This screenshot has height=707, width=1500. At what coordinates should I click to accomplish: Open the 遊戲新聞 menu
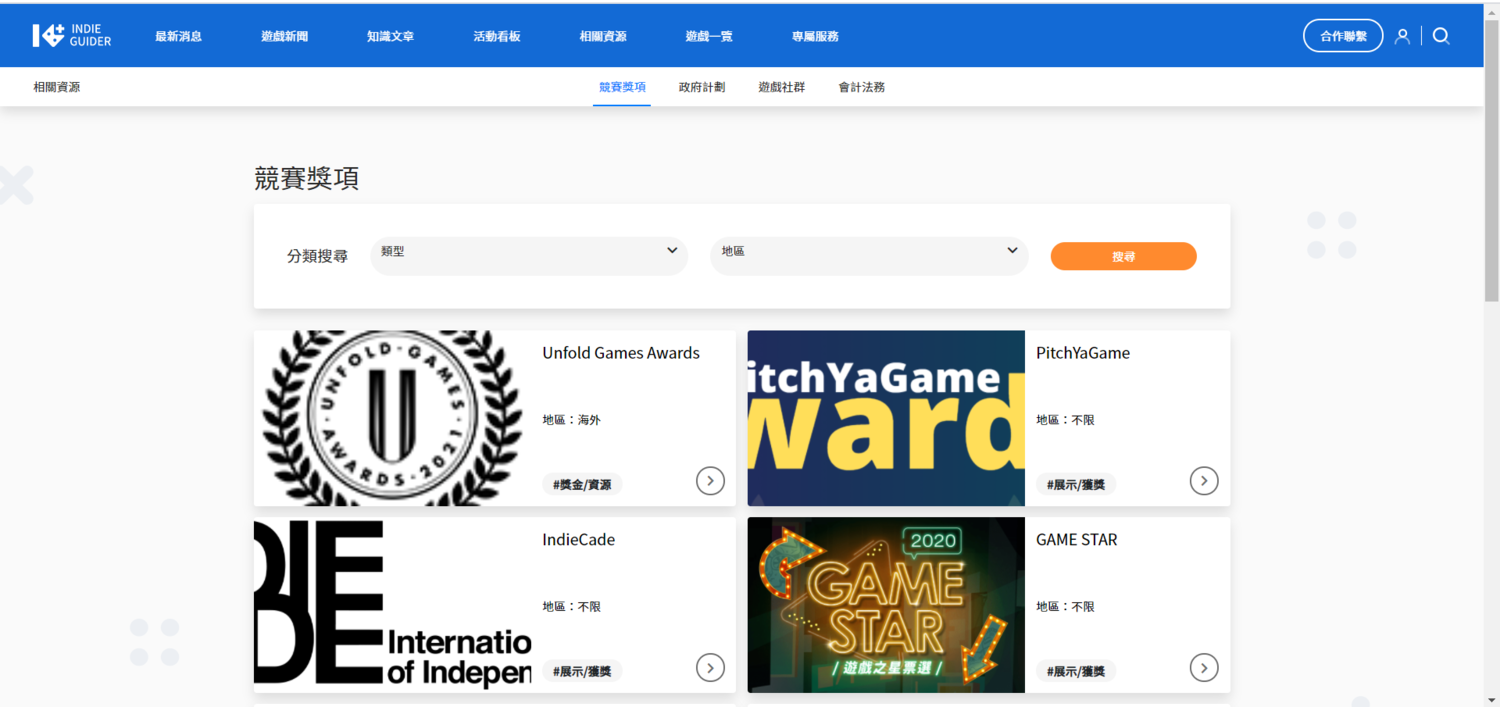coord(285,36)
